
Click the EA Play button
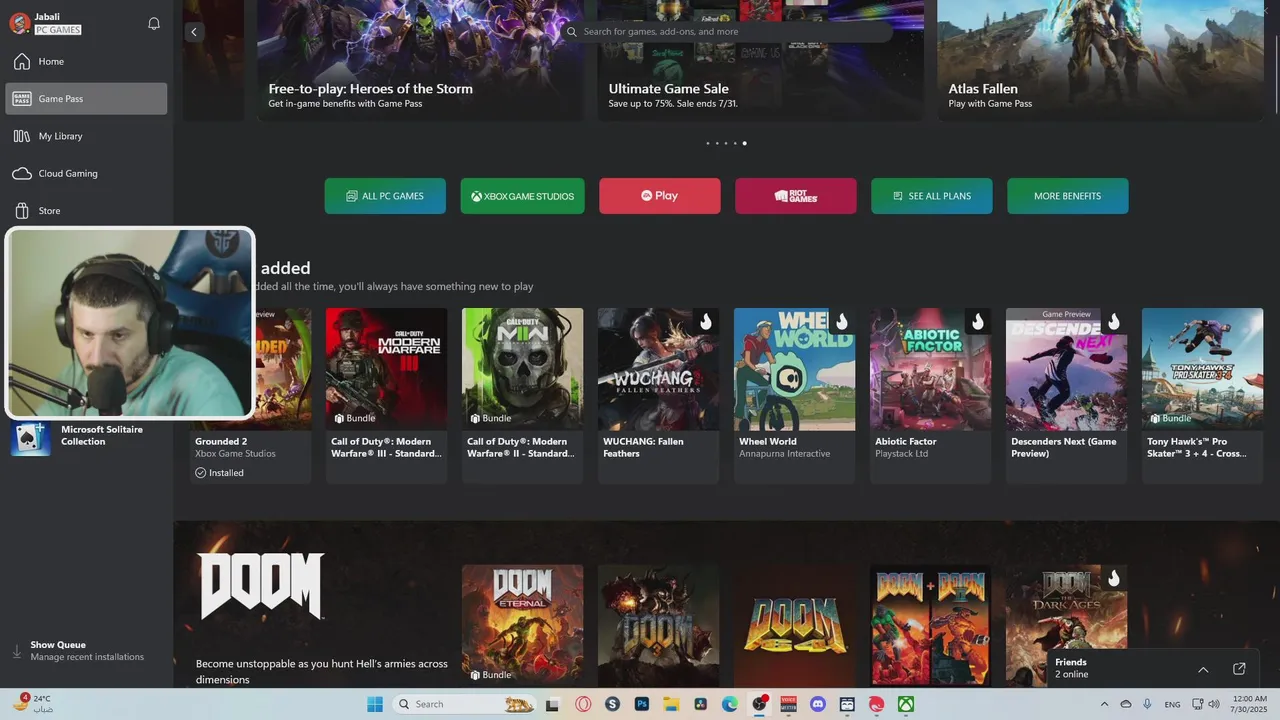point(660,196)
